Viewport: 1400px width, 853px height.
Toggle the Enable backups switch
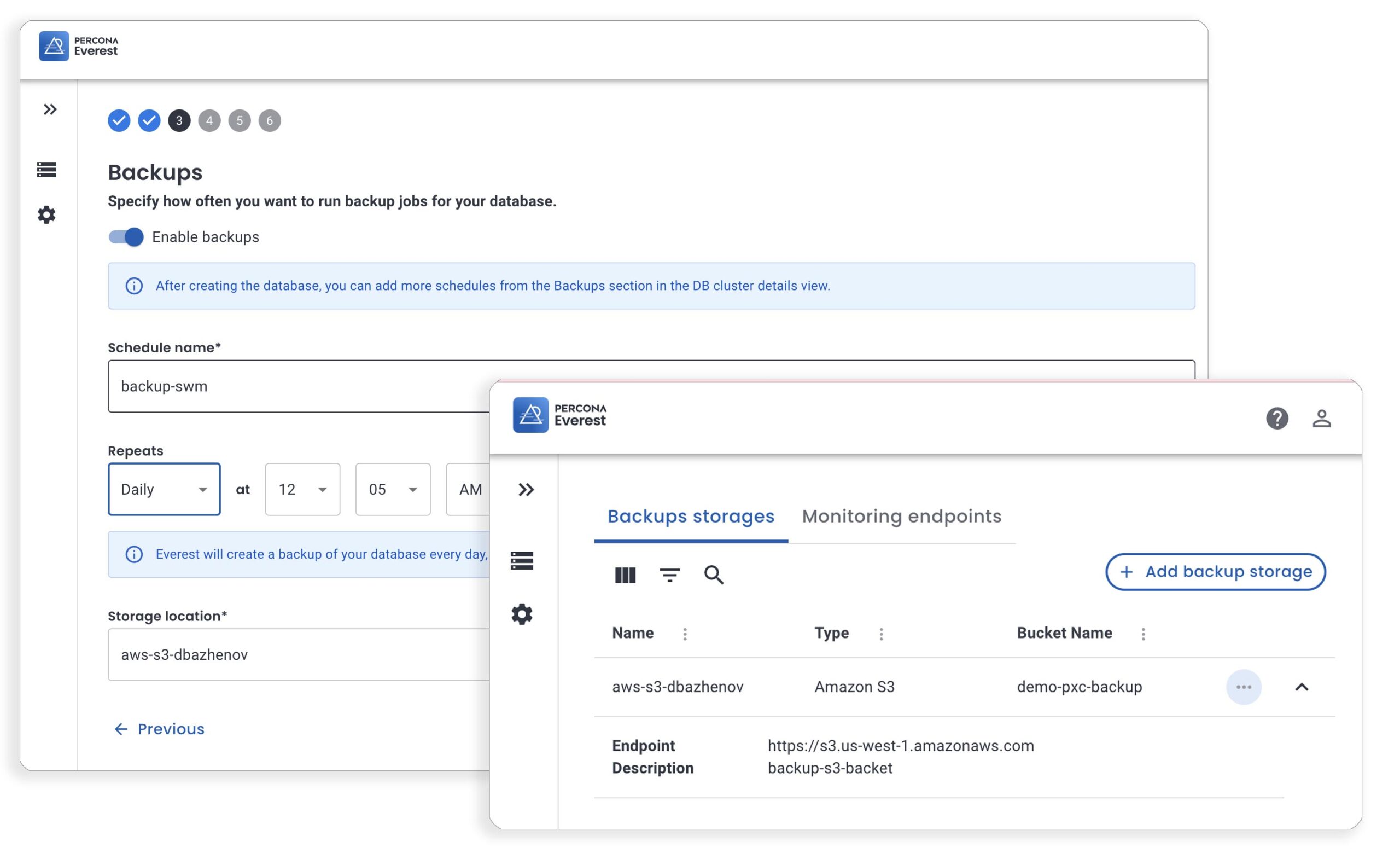click(126, 237)
